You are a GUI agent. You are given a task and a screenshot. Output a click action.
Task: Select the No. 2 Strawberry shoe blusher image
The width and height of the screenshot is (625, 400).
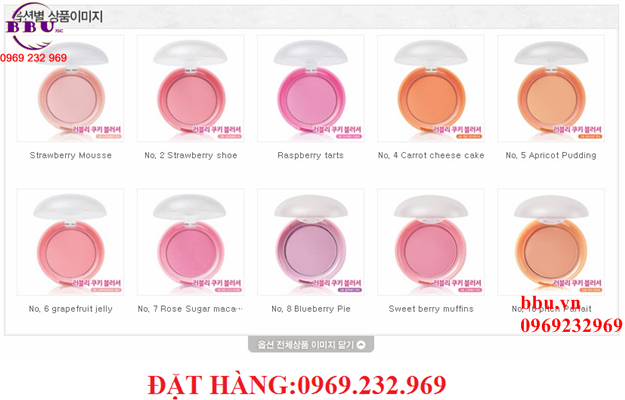click(x=191, y=88)
